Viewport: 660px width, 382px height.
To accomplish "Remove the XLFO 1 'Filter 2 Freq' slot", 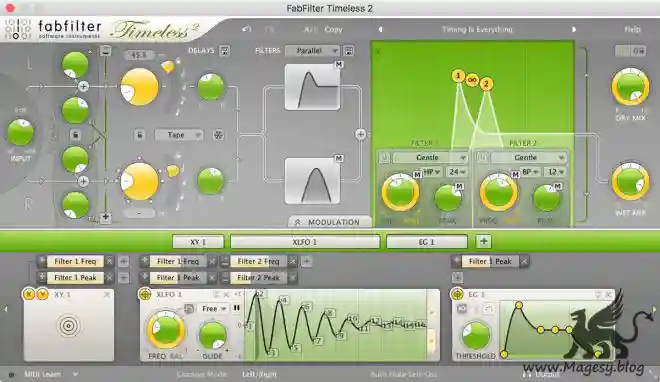I will click(x=293, y=261).
